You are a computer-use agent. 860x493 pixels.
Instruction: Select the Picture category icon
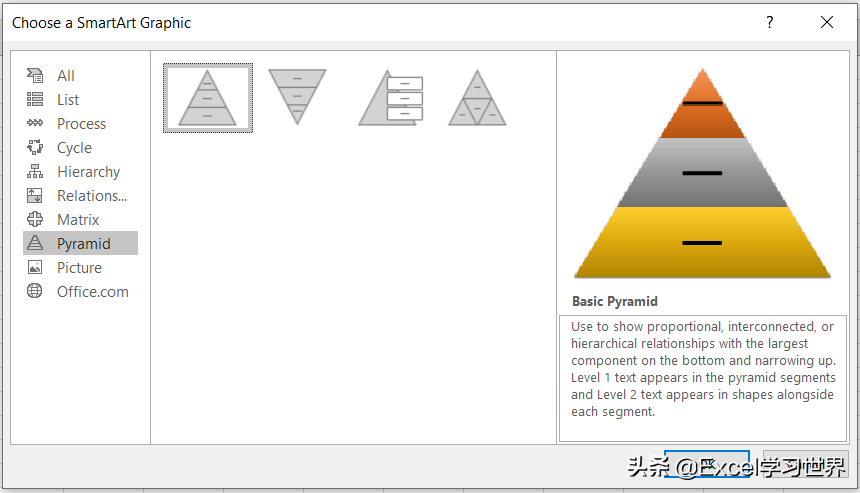pos(35,267)
